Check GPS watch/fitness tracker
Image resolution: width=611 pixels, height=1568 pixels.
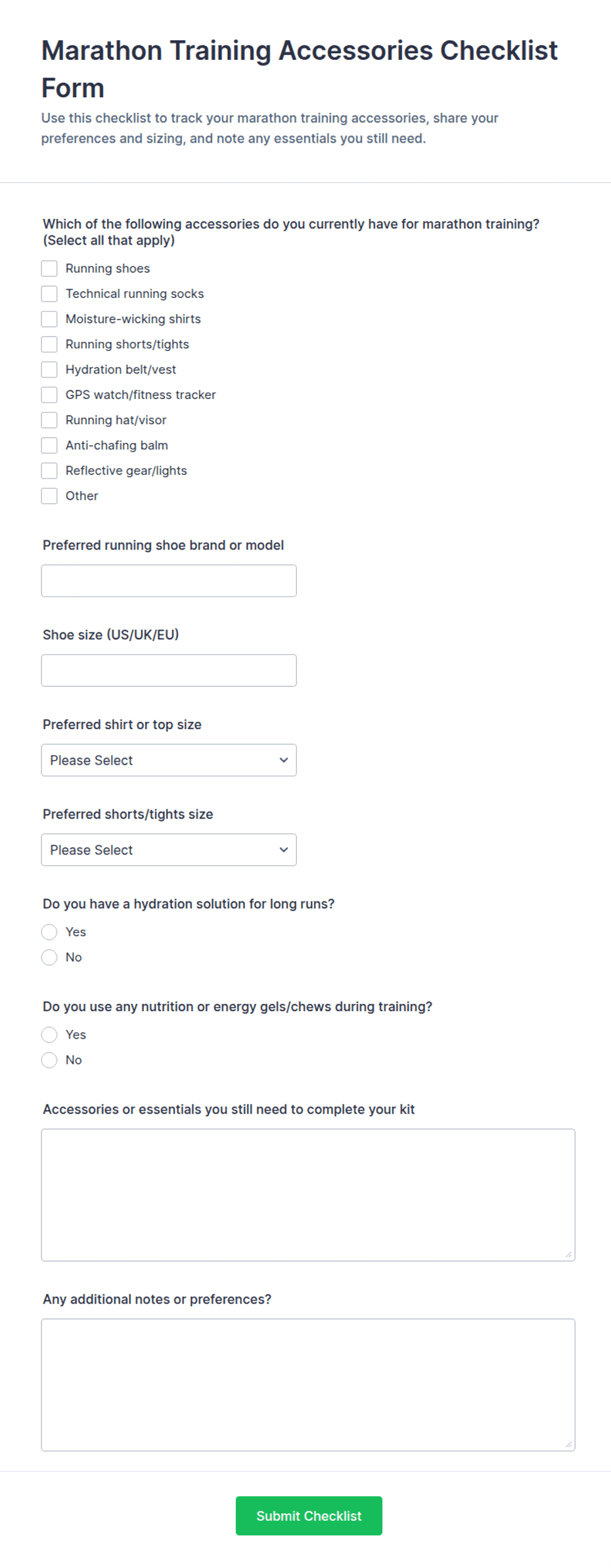[x=49, y=394]
